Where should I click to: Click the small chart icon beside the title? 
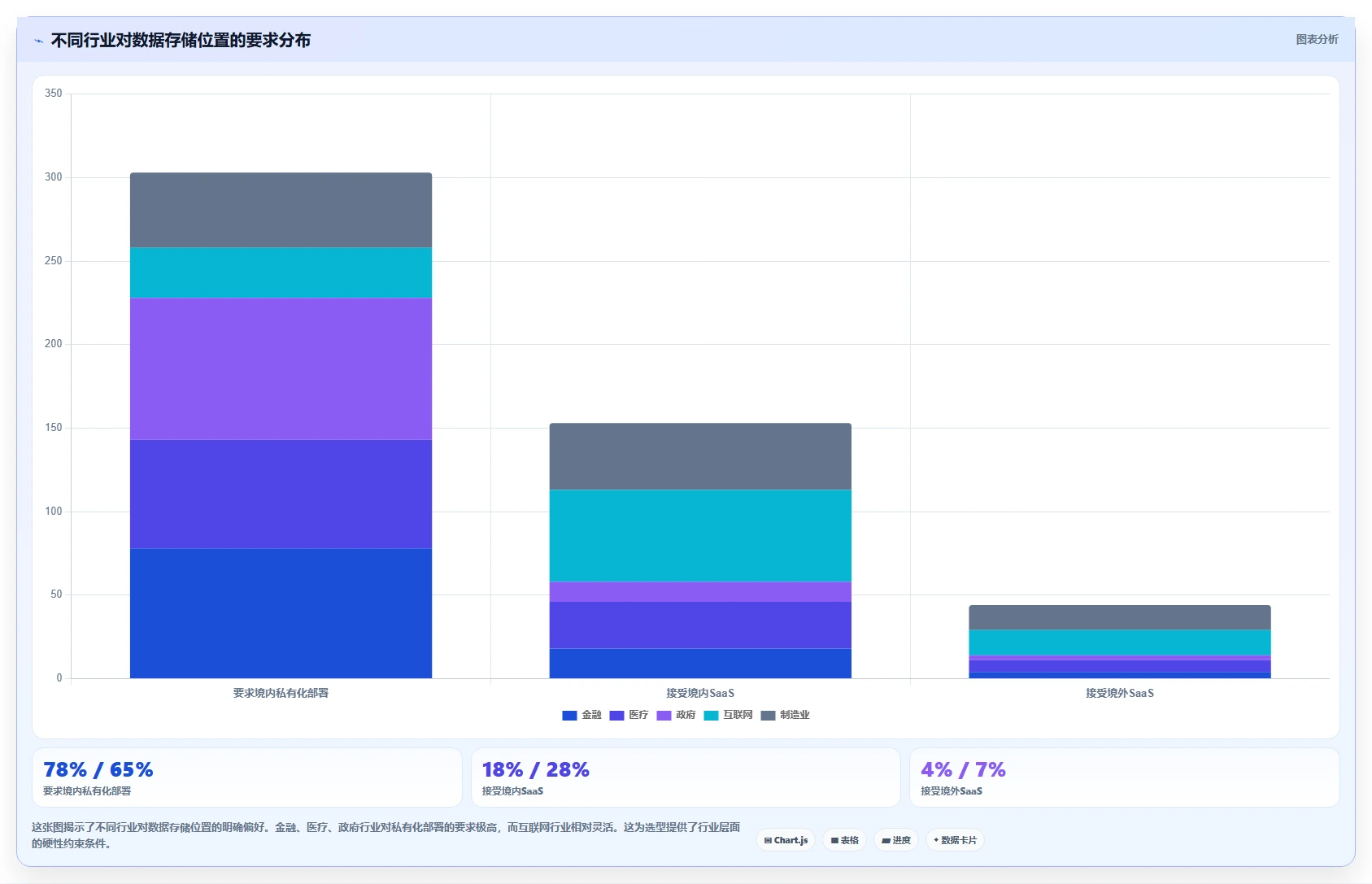point(38,41)
